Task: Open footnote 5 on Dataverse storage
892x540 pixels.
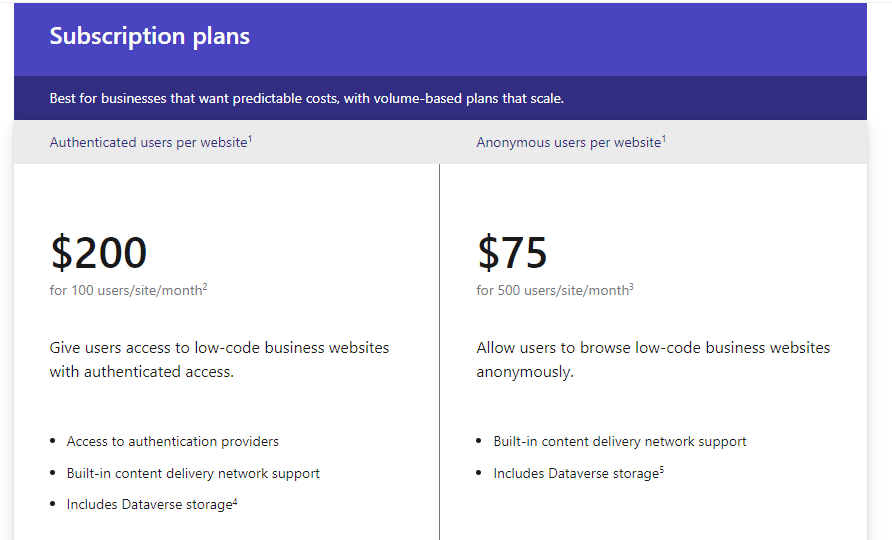Action: click(662, 469)
